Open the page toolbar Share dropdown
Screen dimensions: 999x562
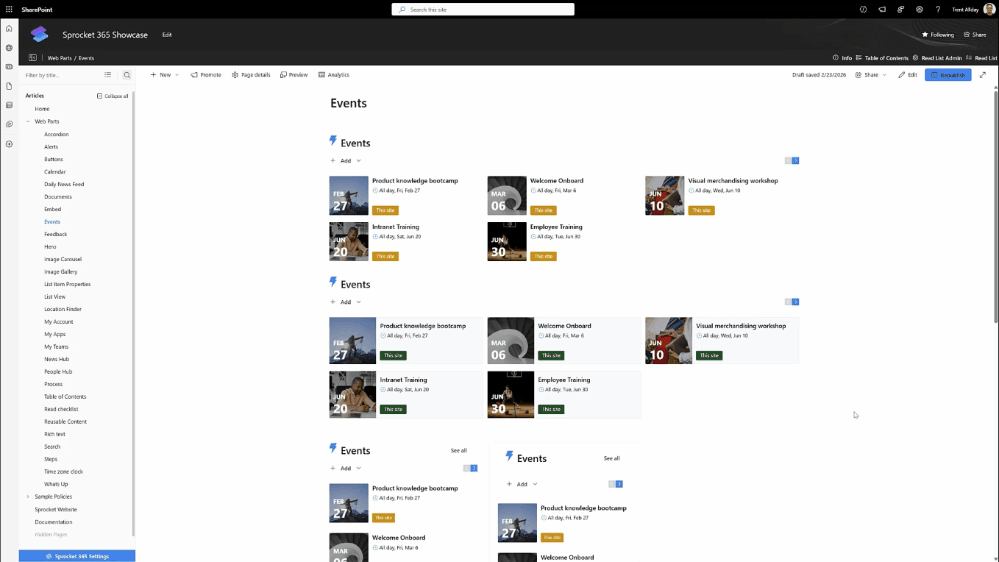click(870, 75)
